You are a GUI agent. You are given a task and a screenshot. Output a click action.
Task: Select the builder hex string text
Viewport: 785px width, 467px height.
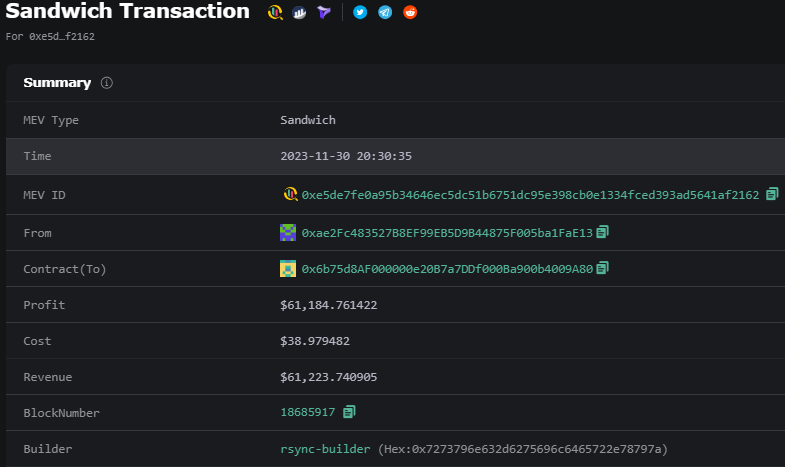523,449
